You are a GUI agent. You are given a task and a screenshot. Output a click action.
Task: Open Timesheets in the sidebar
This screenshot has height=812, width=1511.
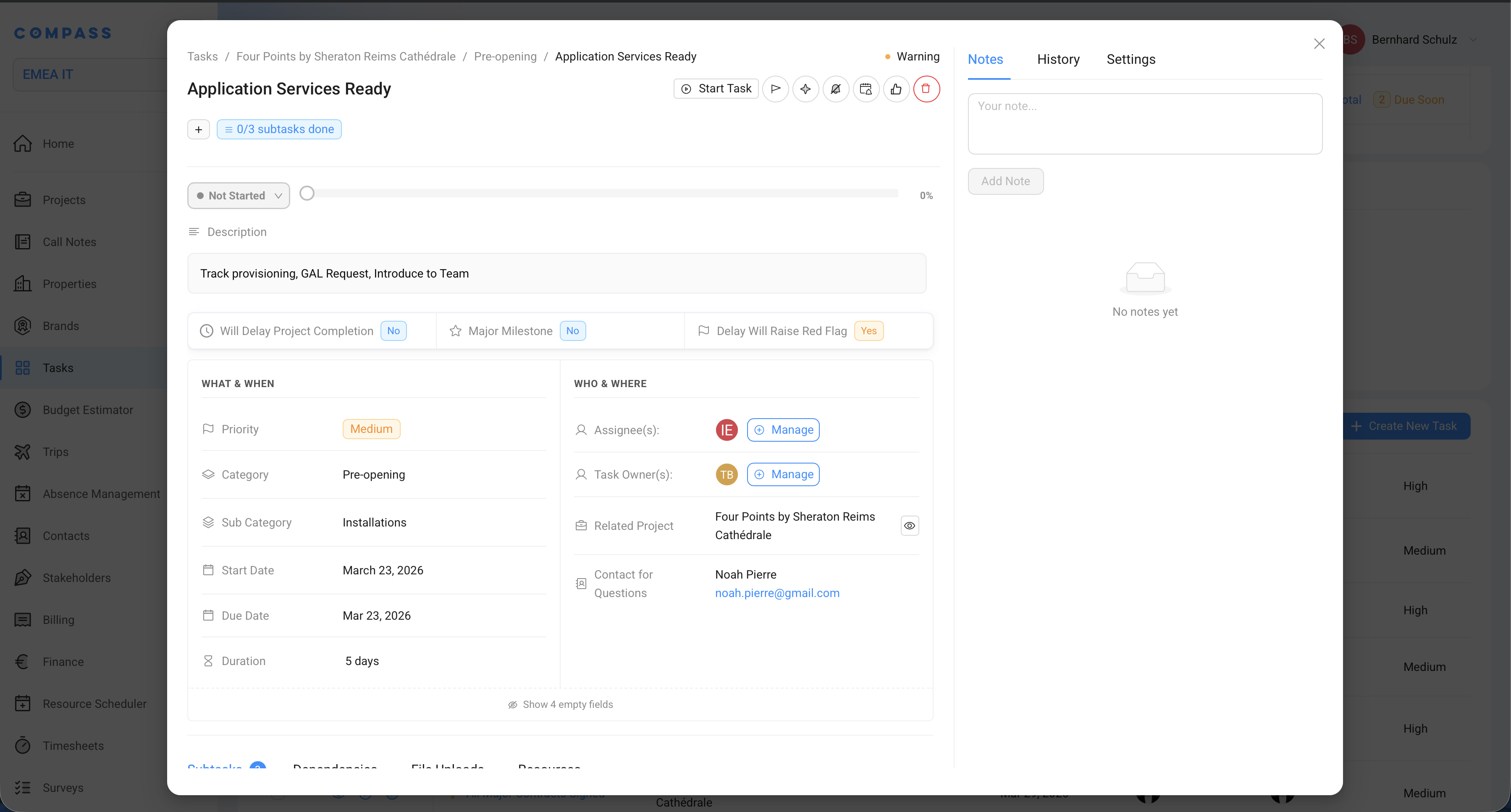(73, 746)
